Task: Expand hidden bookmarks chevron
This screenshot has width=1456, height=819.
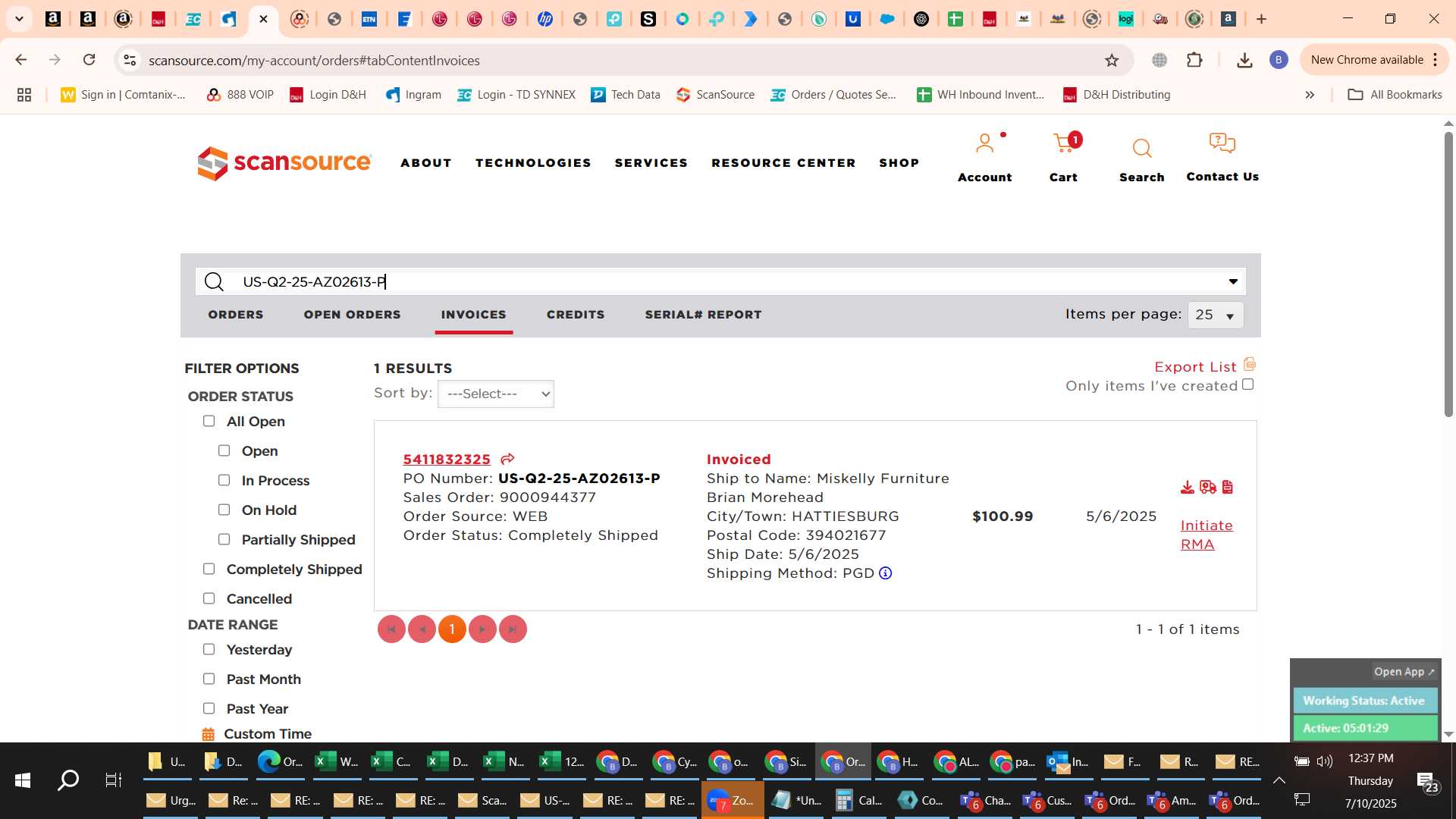Action: [x=1310, y=95]
